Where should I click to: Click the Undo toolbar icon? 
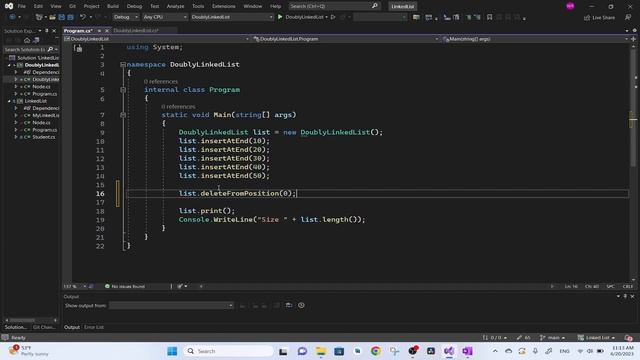coord(83,17)
